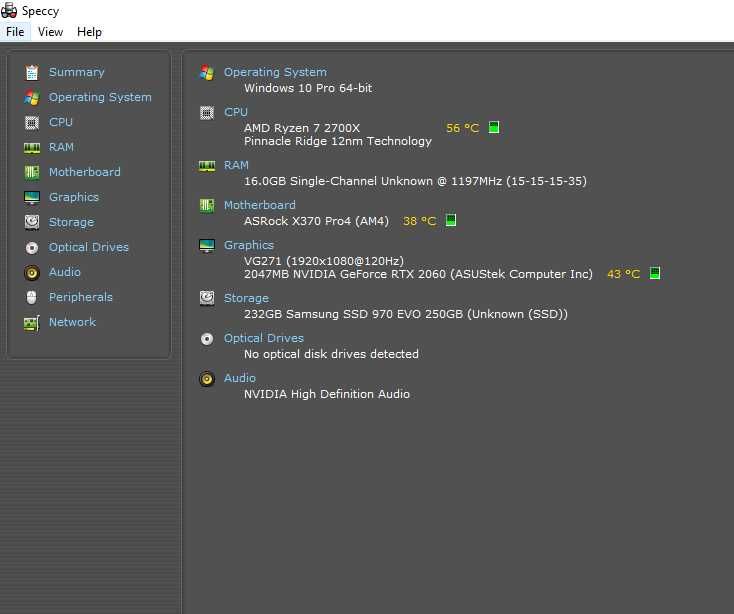Image resolution: width=734 pixels, height=614 pixels.
Task: Click the green GPU temperature indicator icon
Action: (x=655, y=273)
